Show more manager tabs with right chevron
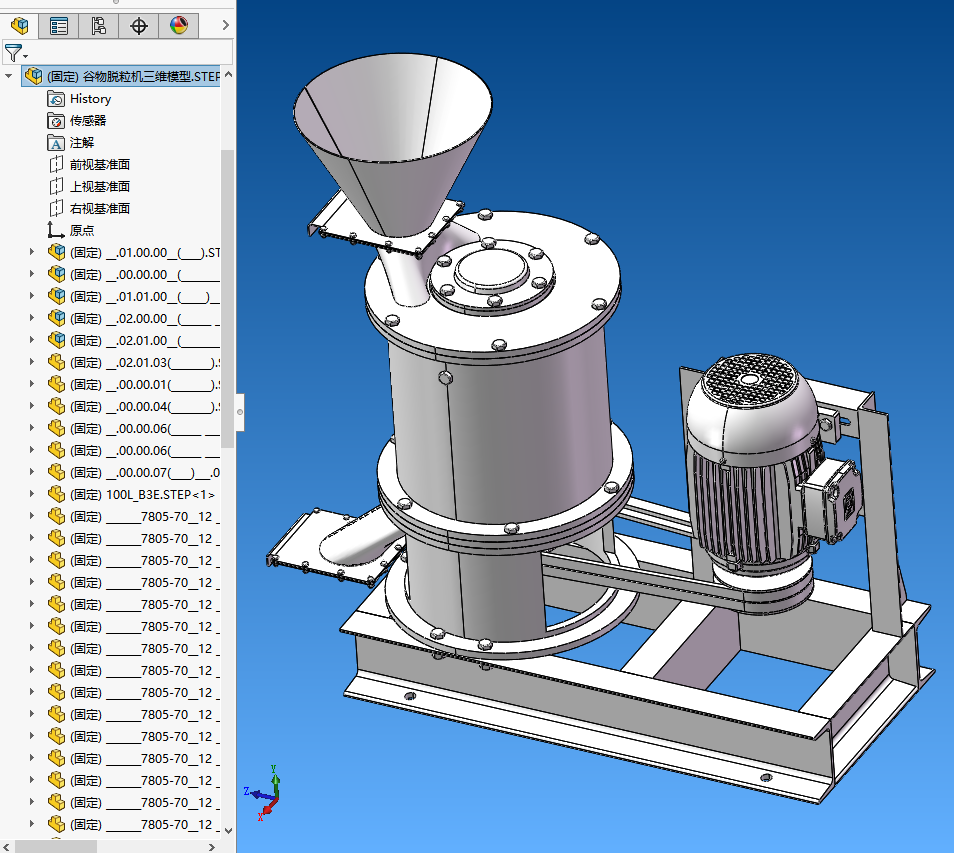Image resolution: width=954 pixels, height=853 pixels. click(225, 26)
